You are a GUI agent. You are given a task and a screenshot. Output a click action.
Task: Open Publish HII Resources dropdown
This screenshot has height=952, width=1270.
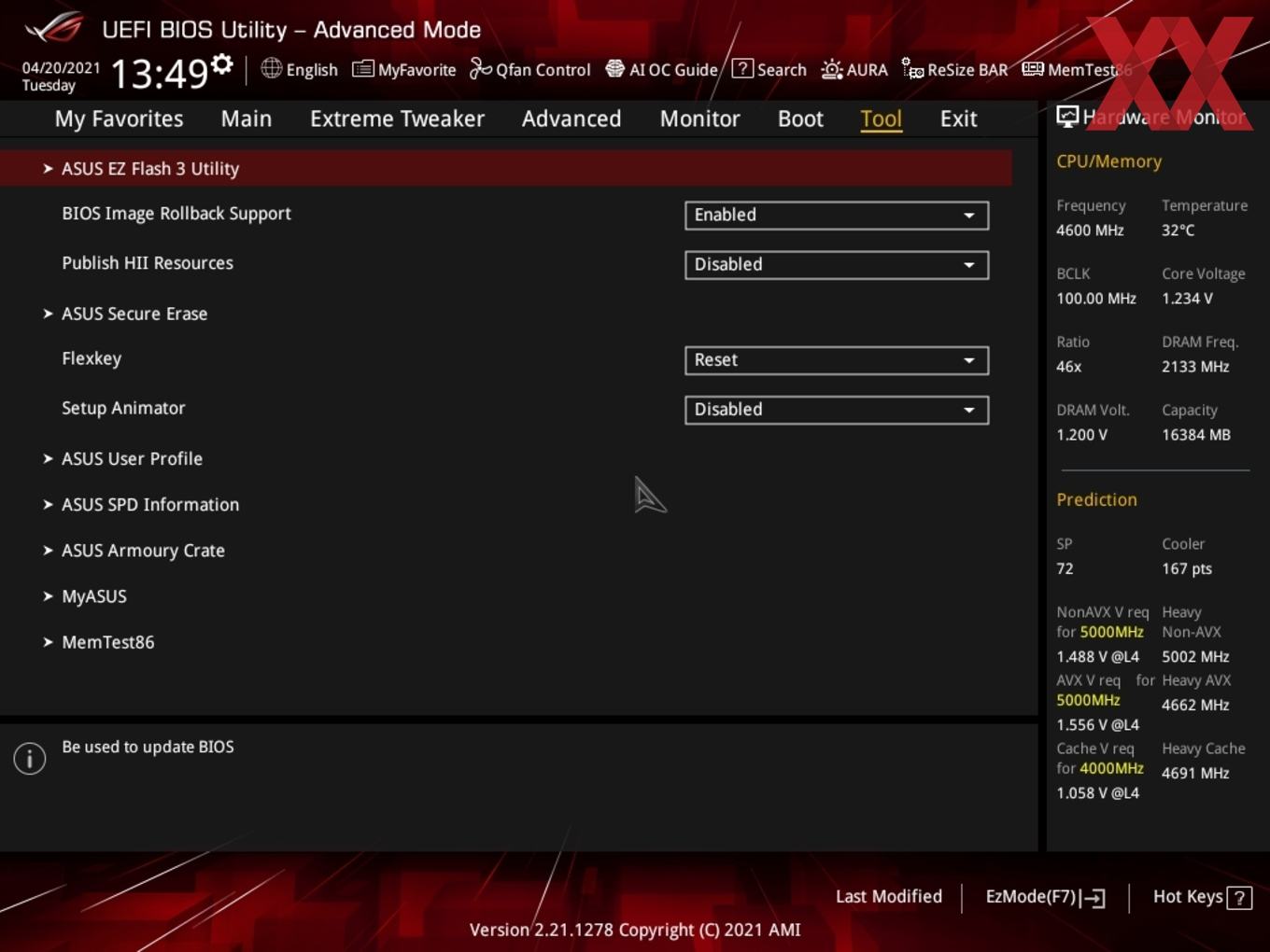coord(837,264)
